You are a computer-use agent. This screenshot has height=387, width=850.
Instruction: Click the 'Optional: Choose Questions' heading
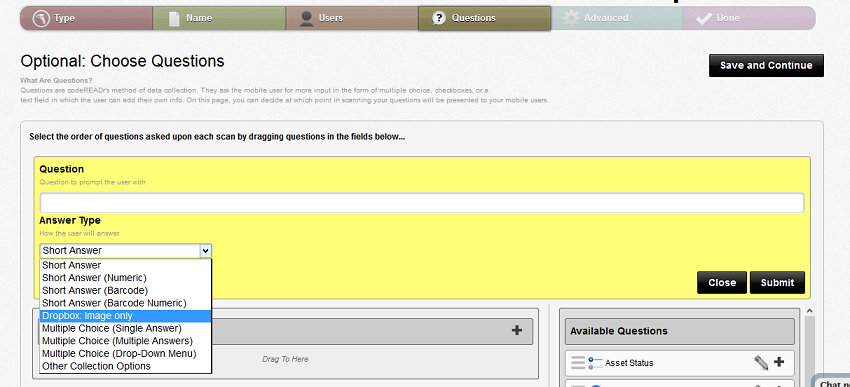(x=123, y=61)
